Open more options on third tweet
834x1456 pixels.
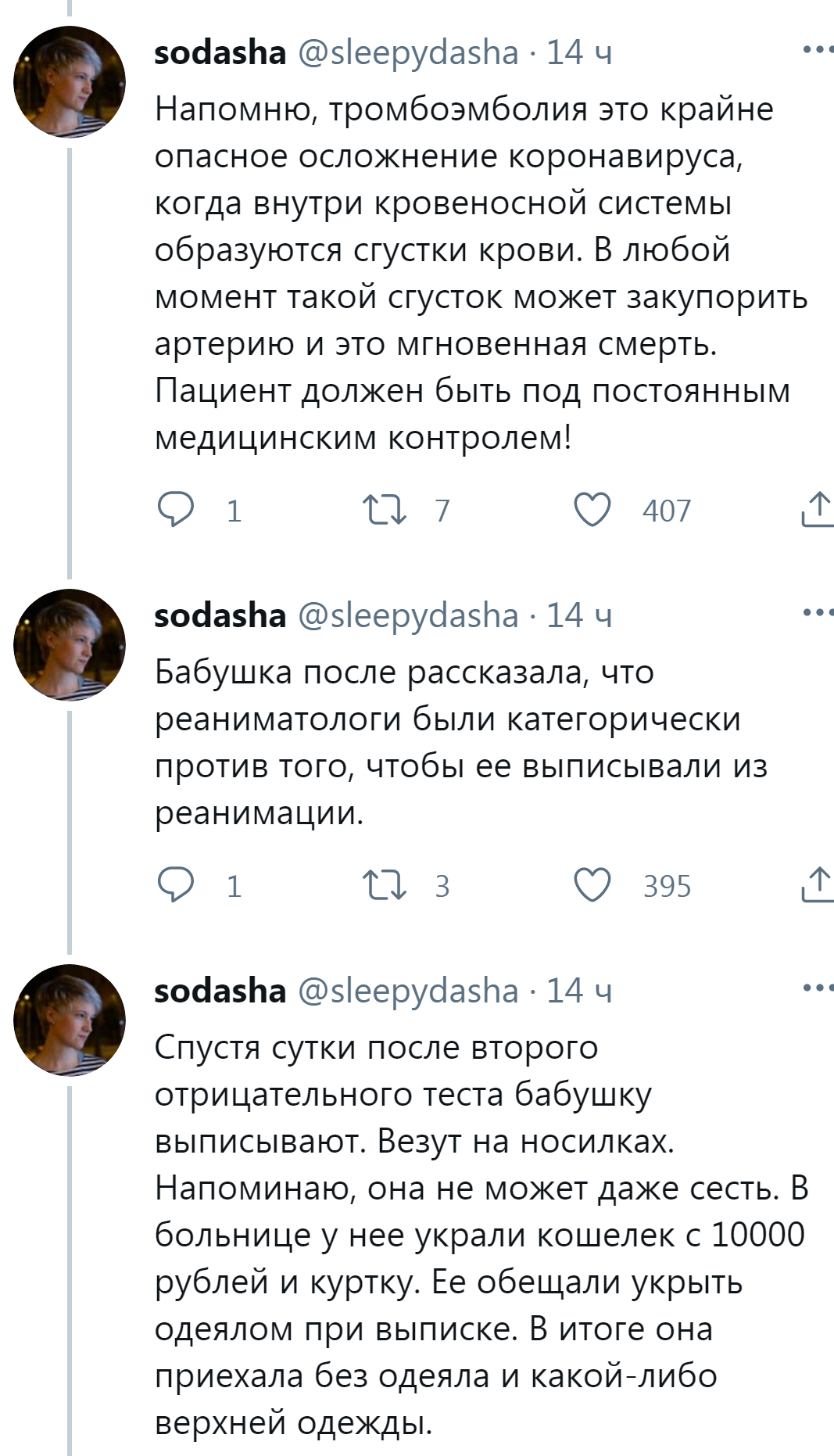pyautogui.click(x=818, y=988)
